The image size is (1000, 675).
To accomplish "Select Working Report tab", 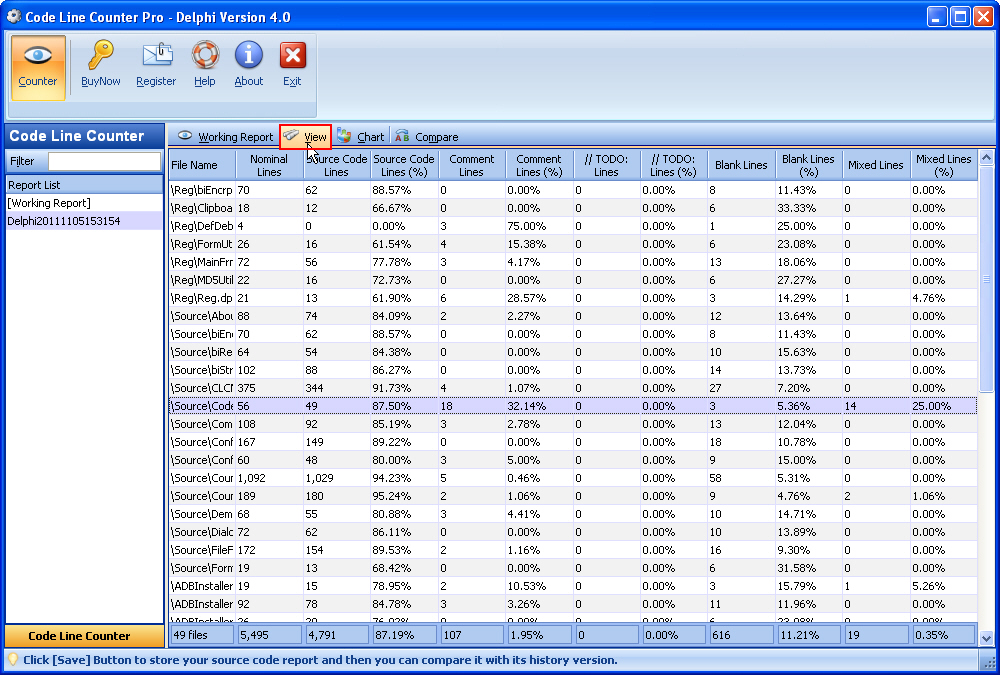I will [x=225, y=137].
